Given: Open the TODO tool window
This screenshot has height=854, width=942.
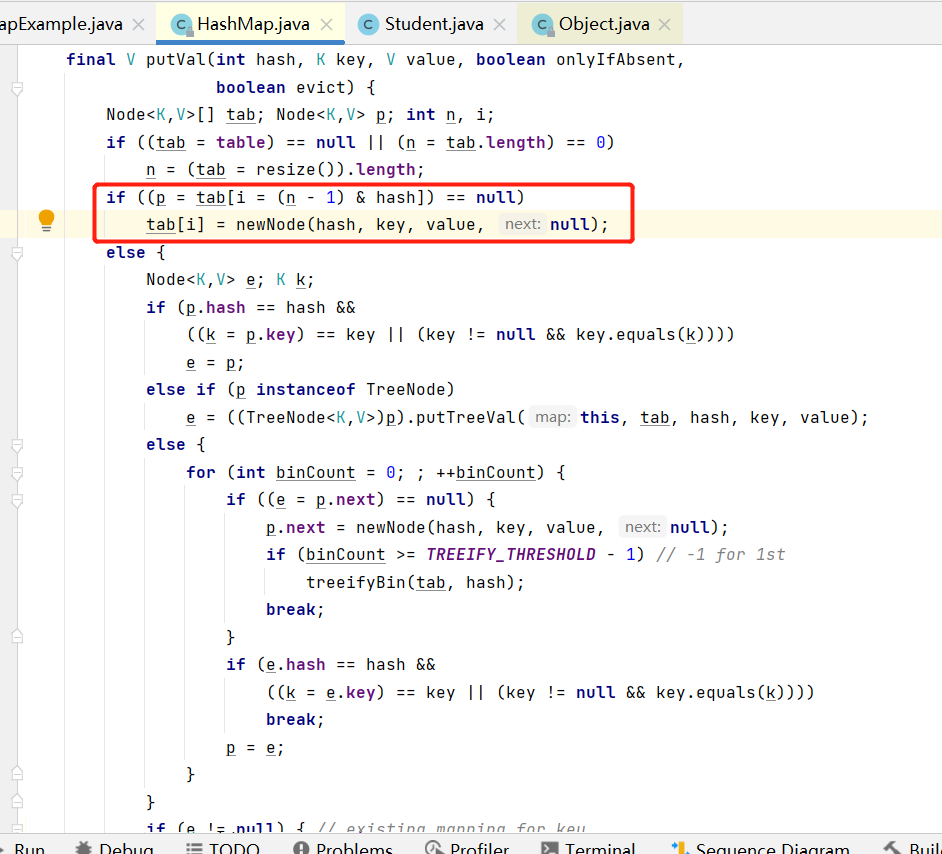Looking at the screenshot, I should click(223, 848).
